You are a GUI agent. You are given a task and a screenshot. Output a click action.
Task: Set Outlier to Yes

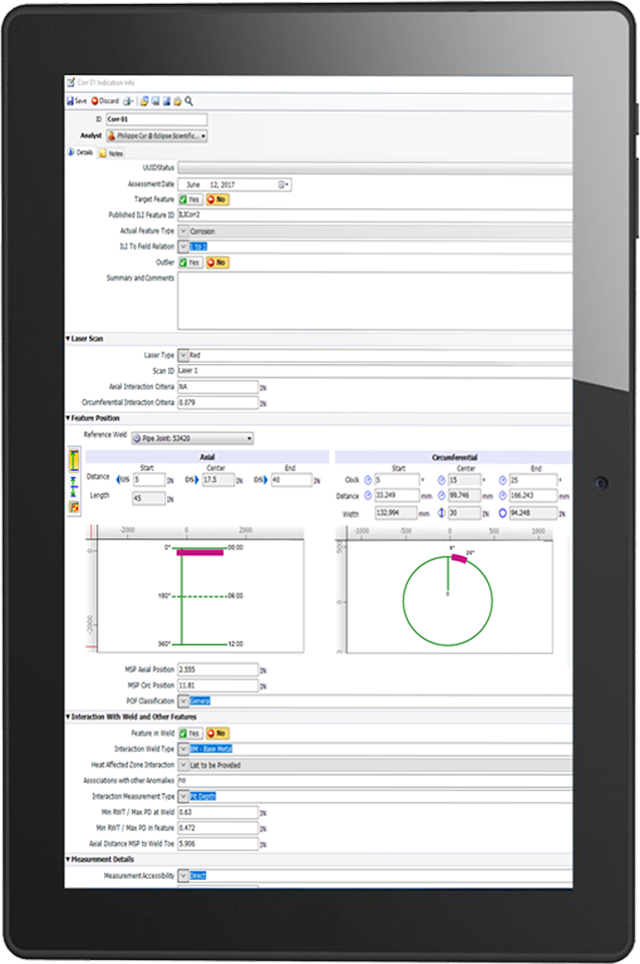190,263
